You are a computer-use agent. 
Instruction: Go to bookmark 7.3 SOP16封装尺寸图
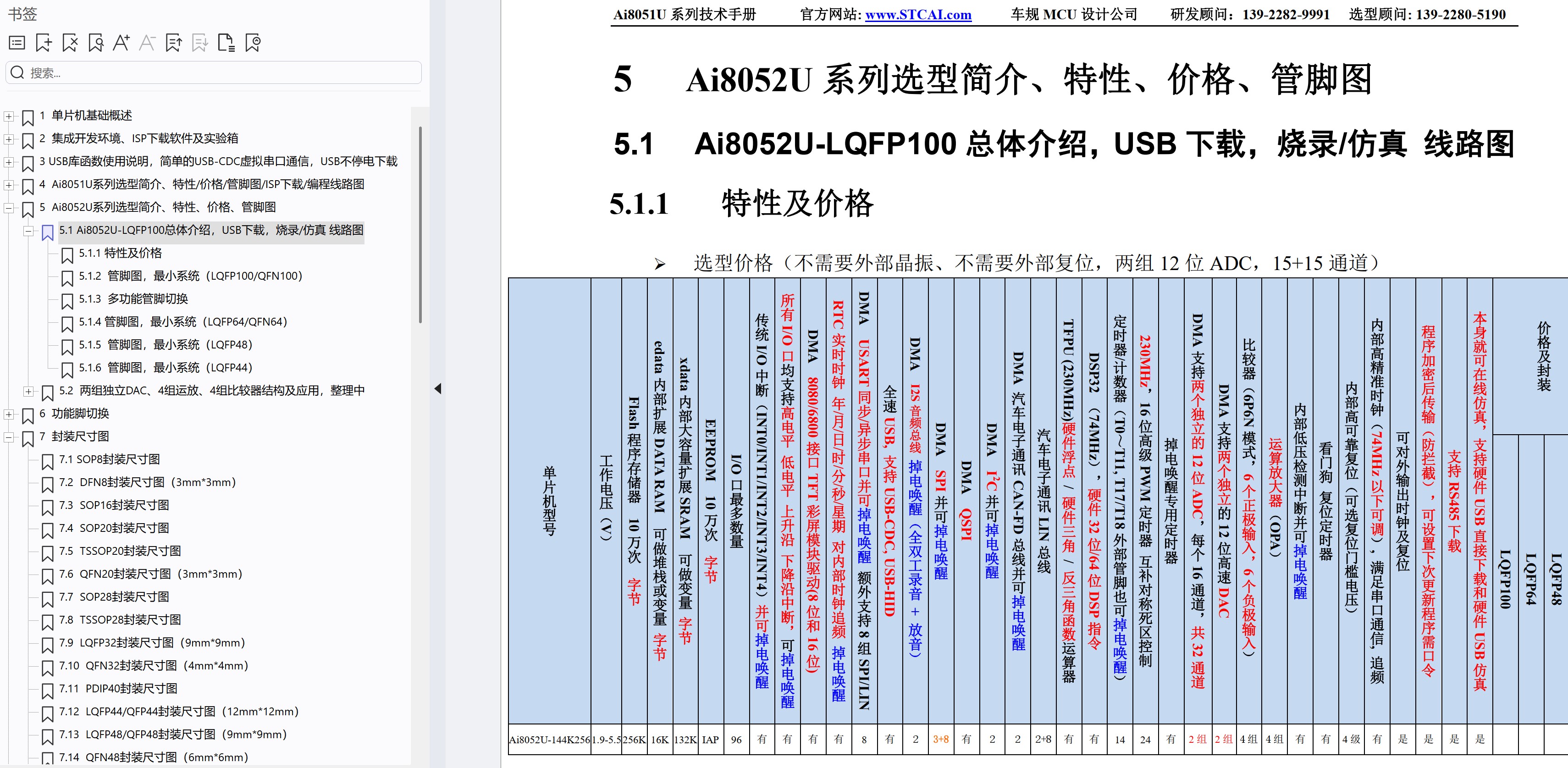click(114, 505)
